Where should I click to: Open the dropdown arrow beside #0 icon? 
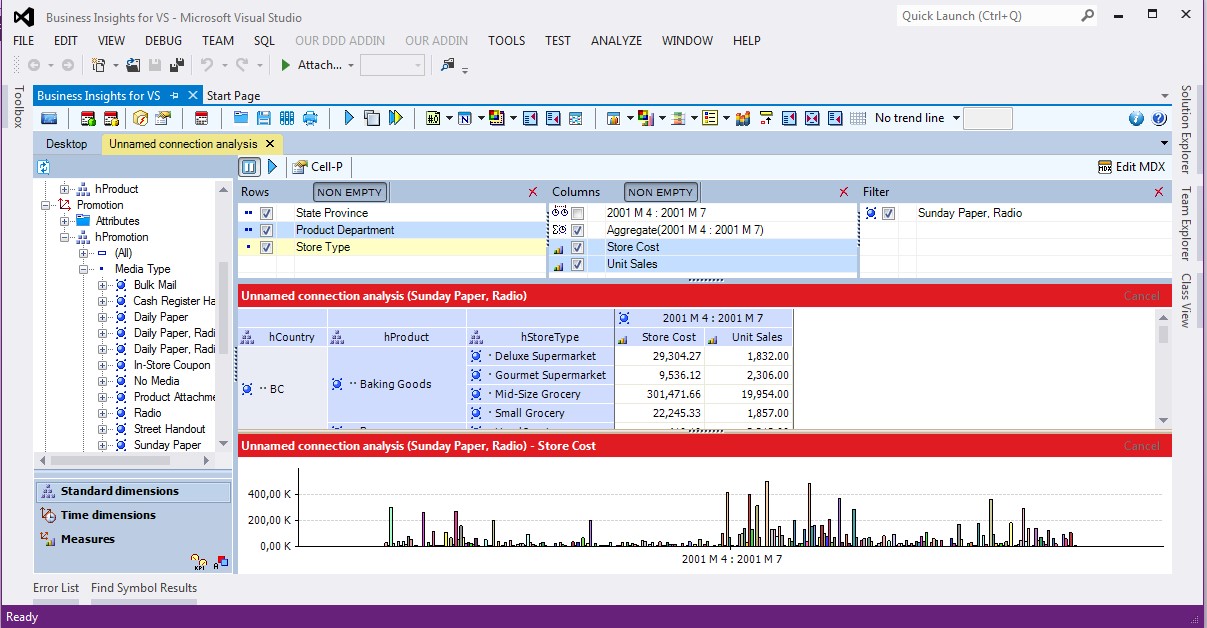(449, 118)
